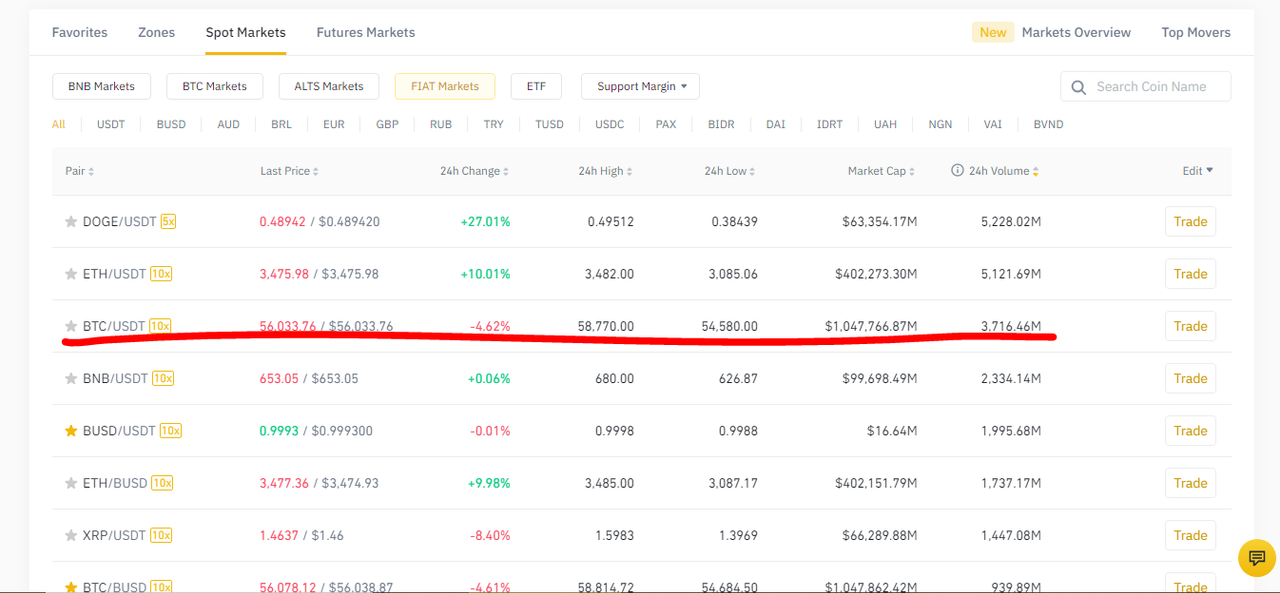Screen dimensions: 1280x593
Task: Click the 10x margin badge on BTC/USDT
Action: [x=160, y=326]
